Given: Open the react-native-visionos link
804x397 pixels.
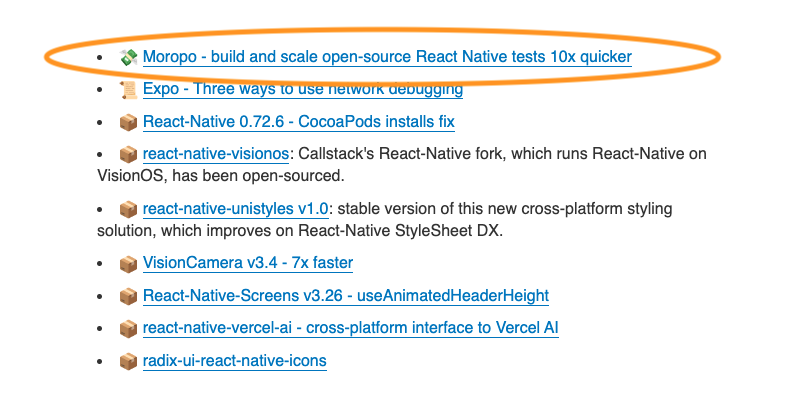Looking at the screenshot, I should (x=216, y=154).
